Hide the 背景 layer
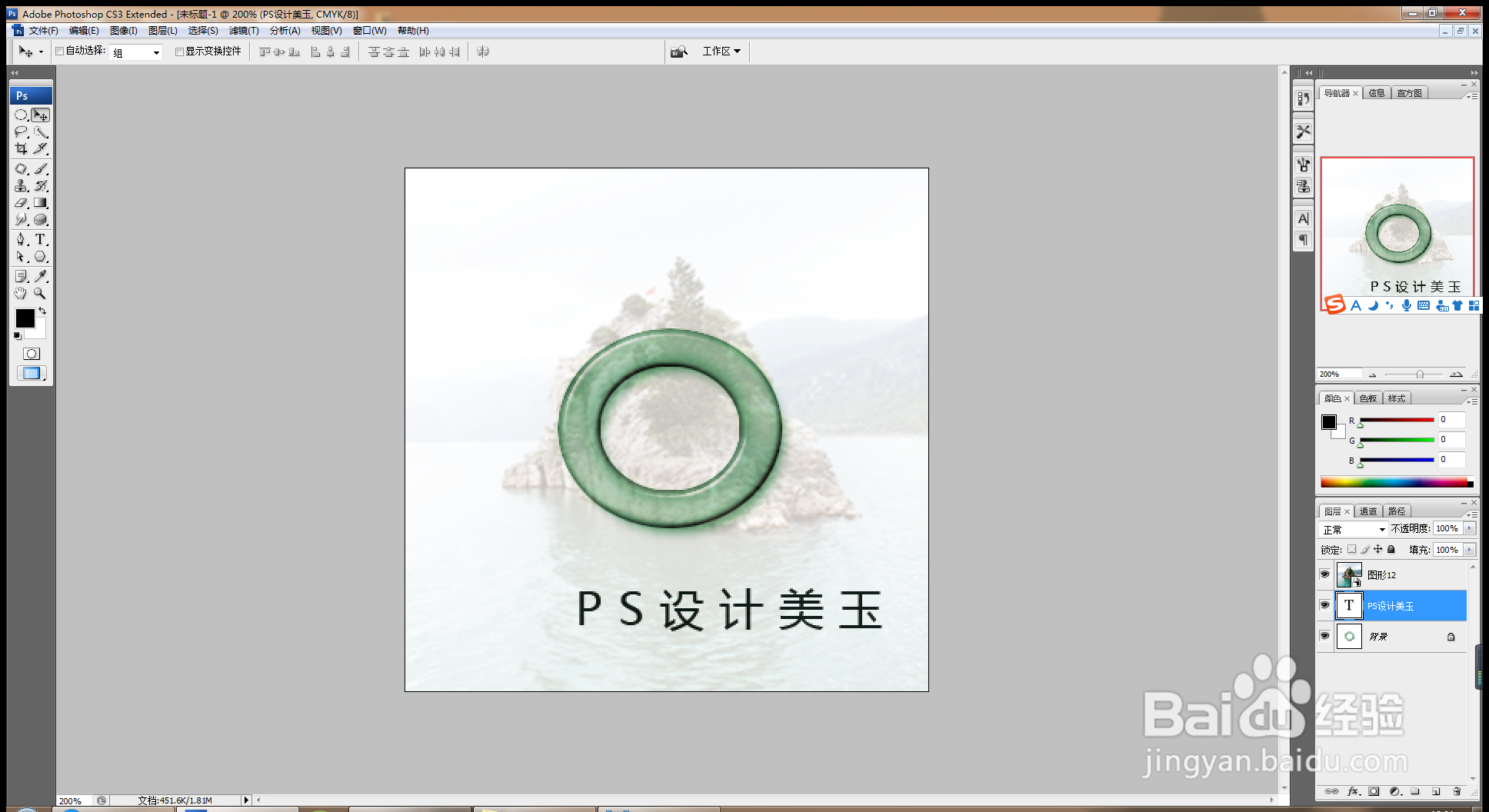The height and width of the screenshot is (812, 1489). click(x=1324, y=636)
